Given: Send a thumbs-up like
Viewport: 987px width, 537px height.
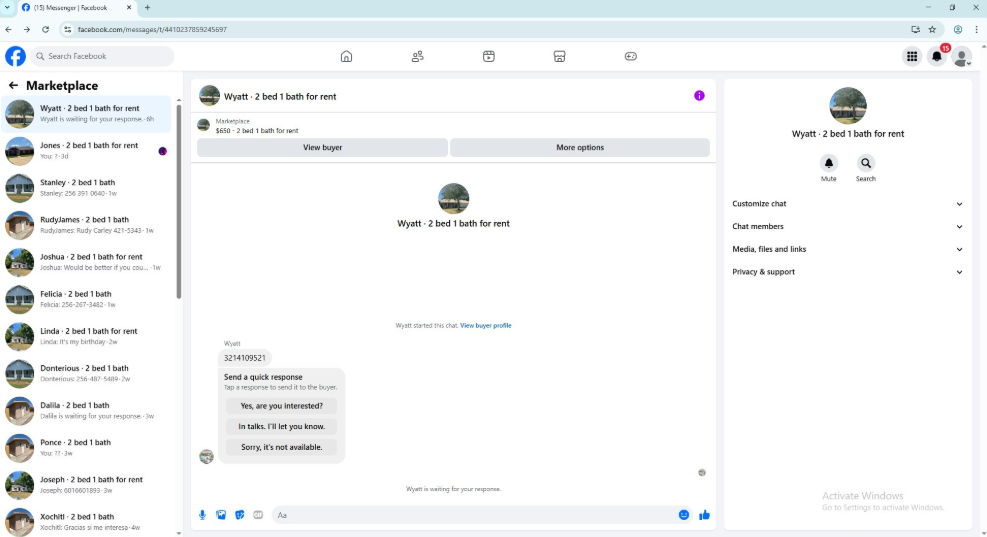Looking at the screenshot, I should 704,515.
